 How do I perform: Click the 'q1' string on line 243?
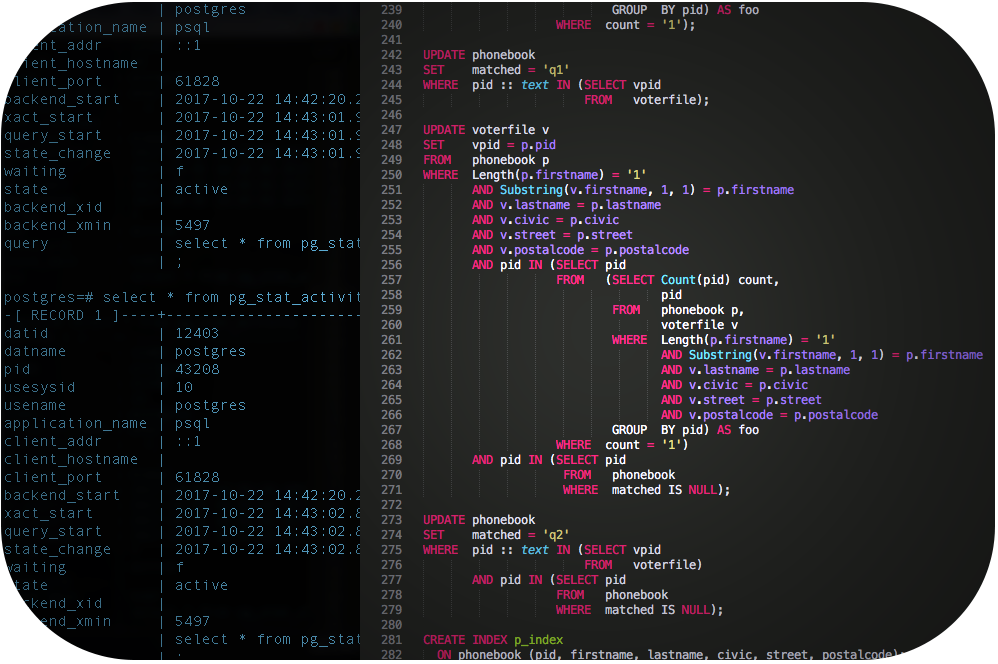tap(555, 70)
